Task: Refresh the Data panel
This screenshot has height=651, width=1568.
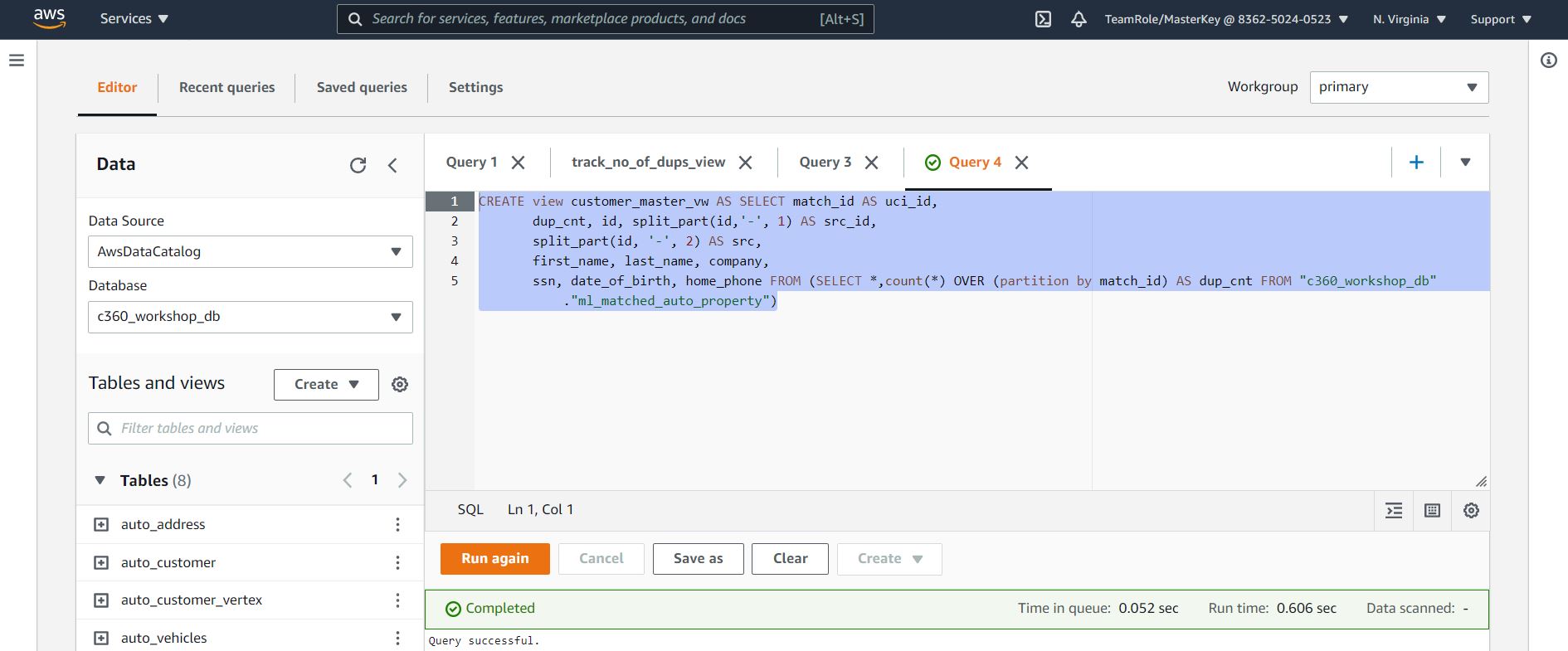Action: tap(358, 165)
